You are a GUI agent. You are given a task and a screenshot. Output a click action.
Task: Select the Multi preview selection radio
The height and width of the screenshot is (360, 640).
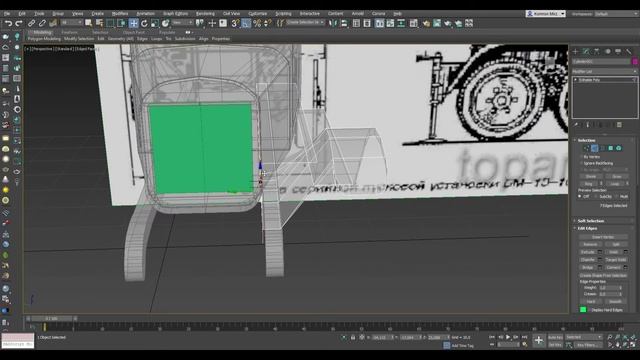(616, 197)
